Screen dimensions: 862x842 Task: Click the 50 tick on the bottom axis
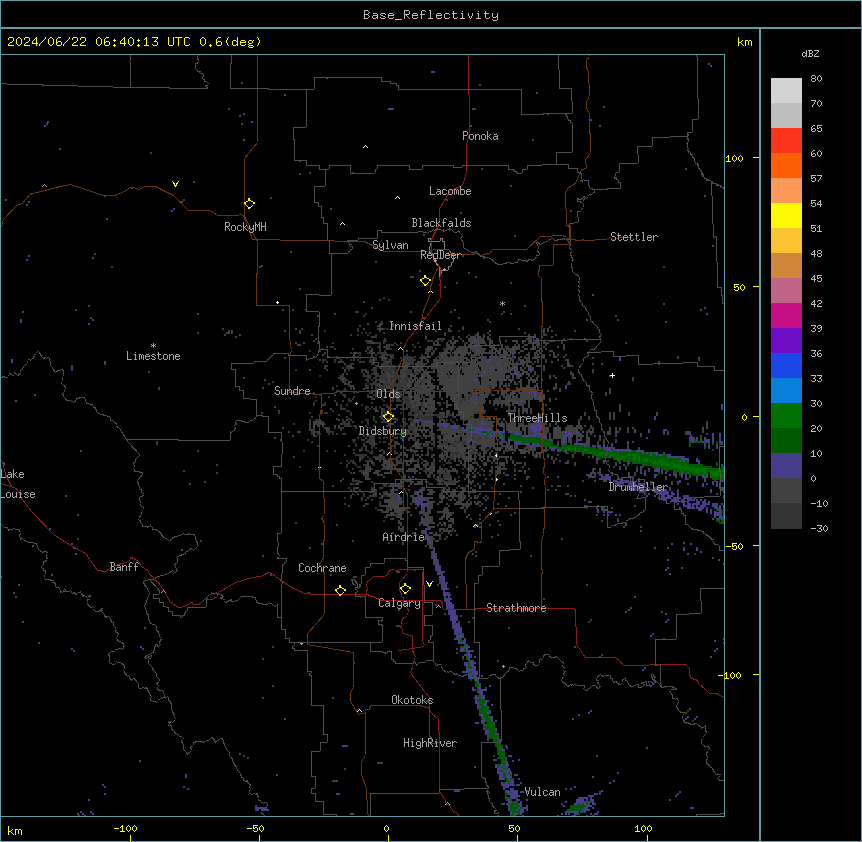[x=514, y=828]
